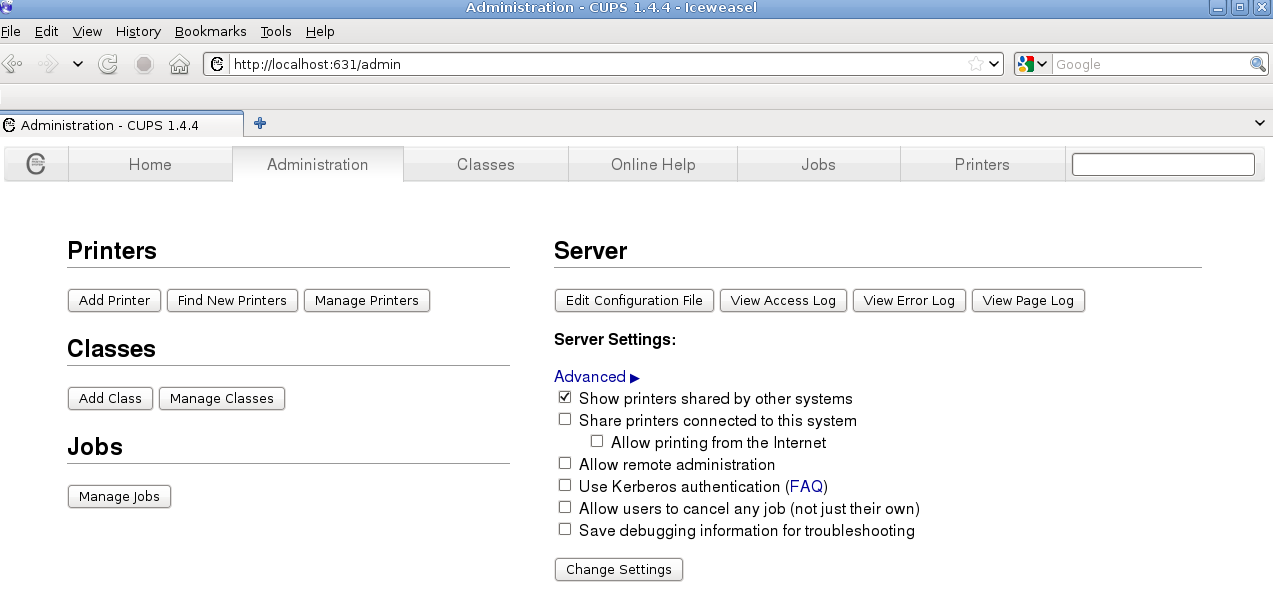Open the List all tabs dropdown

point(1259,123)
